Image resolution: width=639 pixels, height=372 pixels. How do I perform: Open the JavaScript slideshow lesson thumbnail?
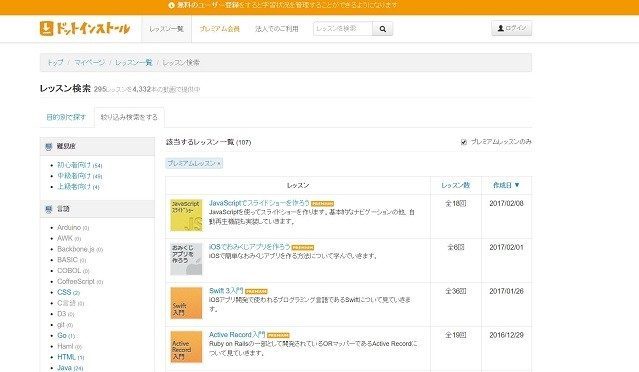click(186, 215)
